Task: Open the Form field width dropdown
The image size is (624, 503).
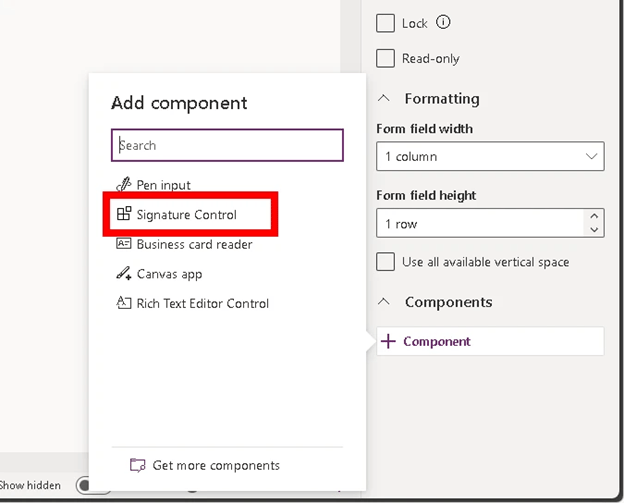Action: [x=490, y=156]
